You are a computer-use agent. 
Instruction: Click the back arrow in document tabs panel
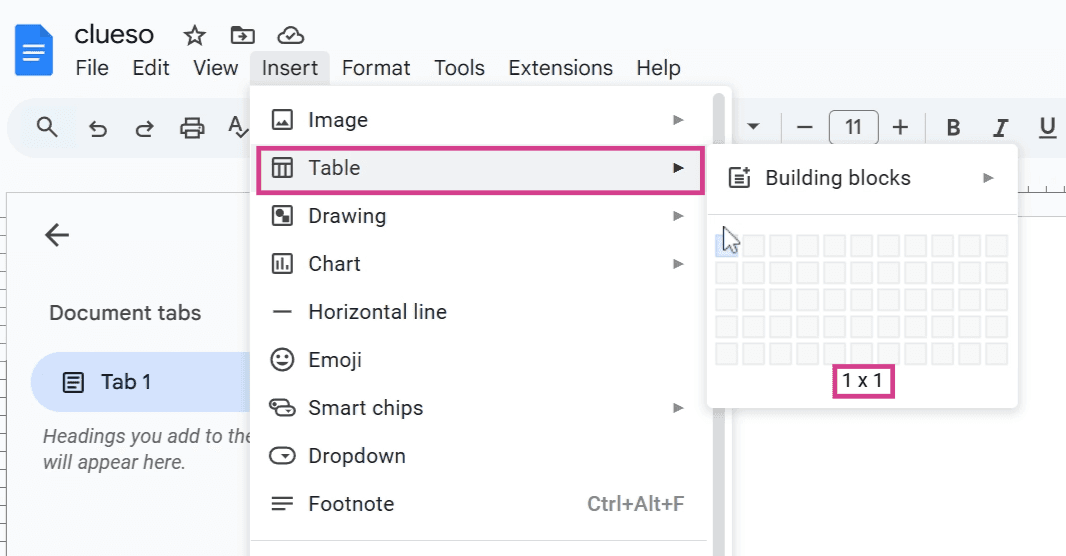[x=57, y=235]
